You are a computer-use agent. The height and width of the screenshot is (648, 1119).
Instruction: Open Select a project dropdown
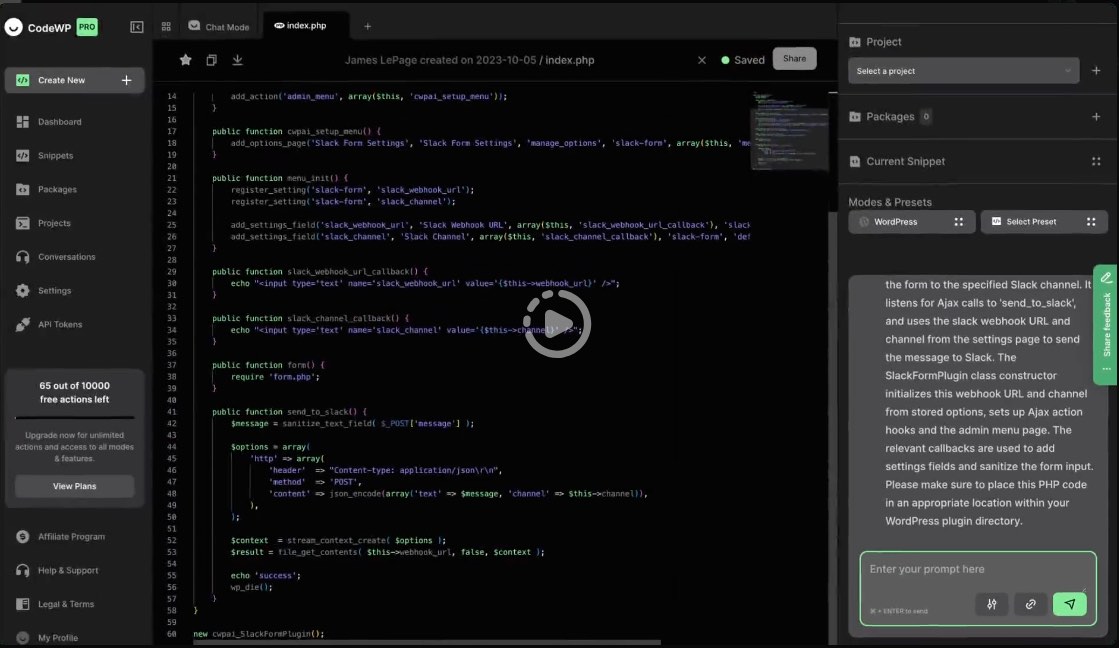pyautogui.click(x=963, y=71)
